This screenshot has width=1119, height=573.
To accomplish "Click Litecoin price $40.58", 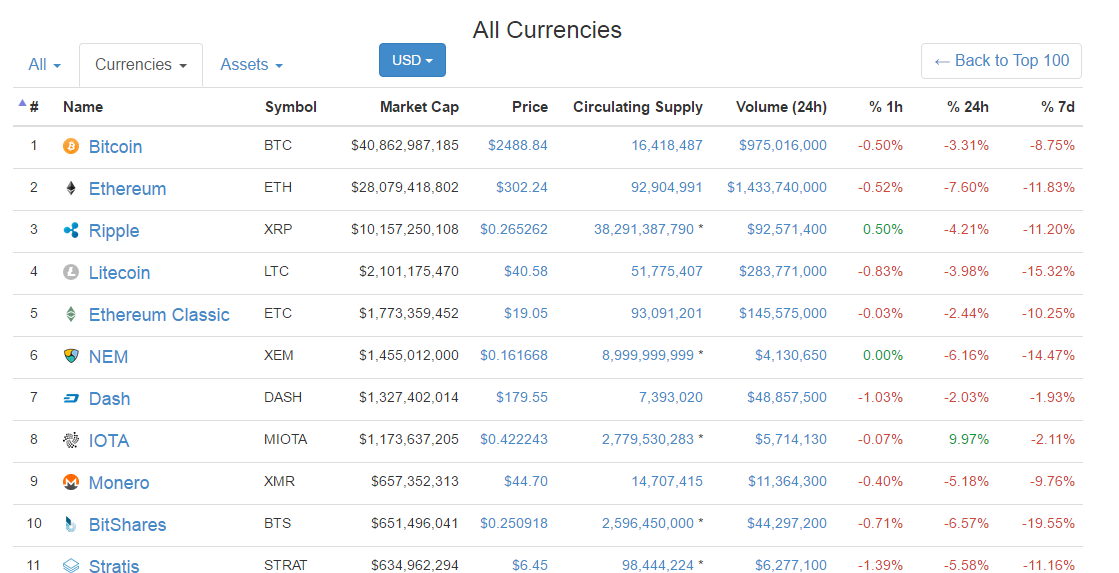I will pos(526,272).
